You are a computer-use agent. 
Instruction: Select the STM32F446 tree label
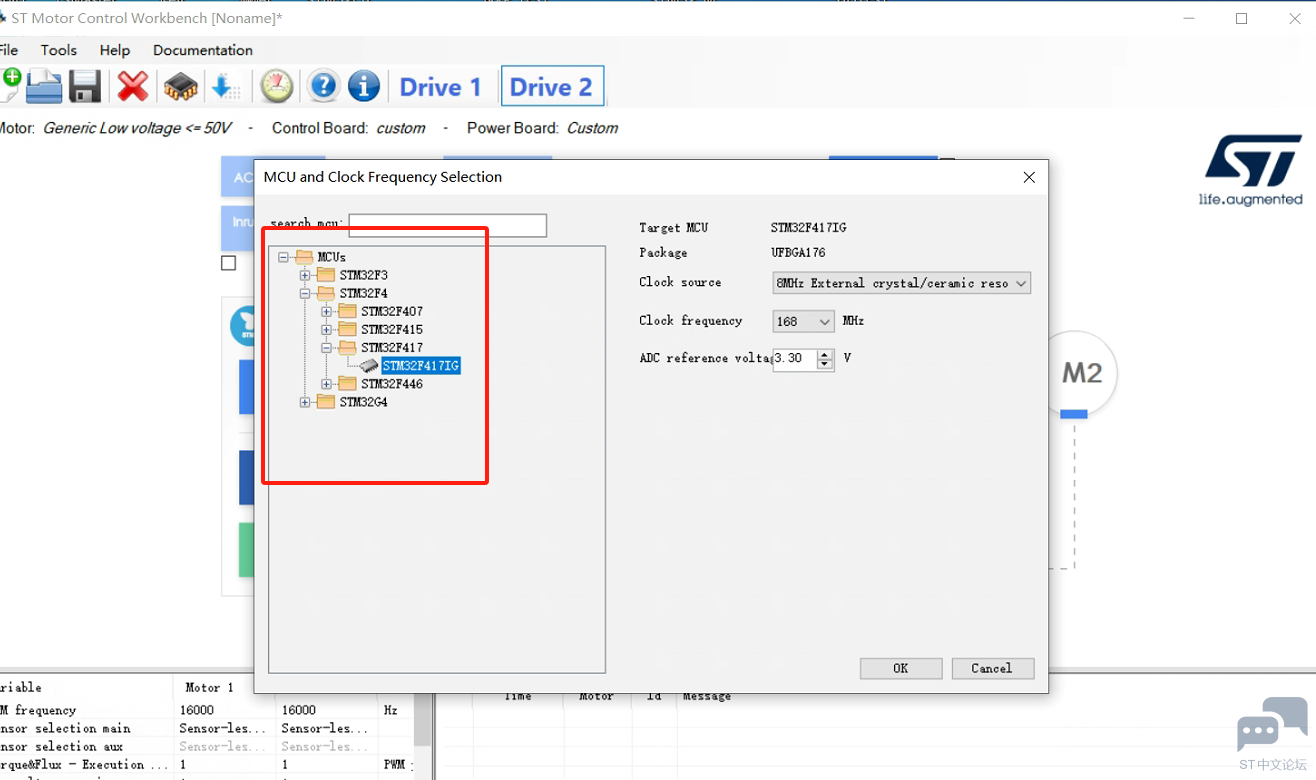(x=392, y=384)
